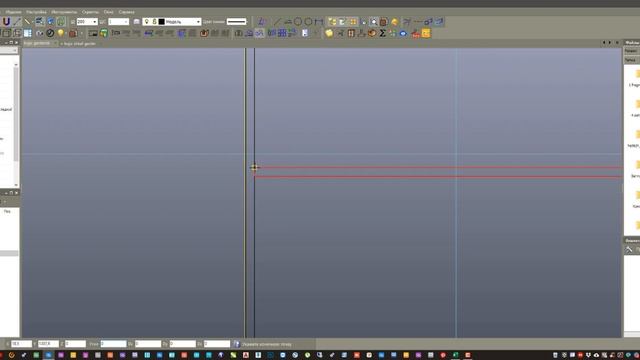This screenshot has width=640, height=360.
Task: Open the "Инструменты" menu
Action: pyautogui.click(x=64, y=12)
